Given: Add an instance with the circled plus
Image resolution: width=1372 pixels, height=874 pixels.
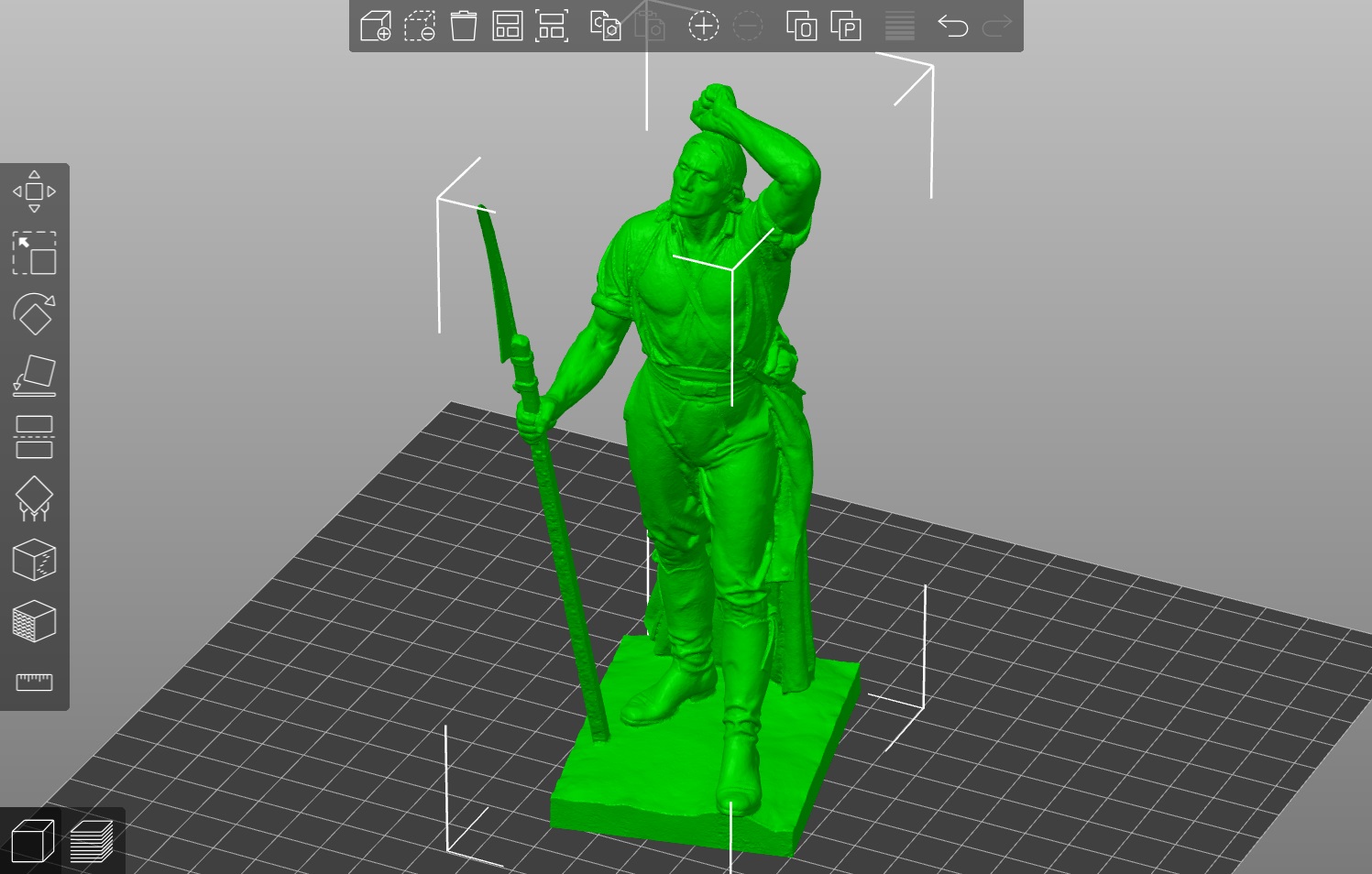Looking at the screenshot, I should pyautogui.click(x=703, y=26).
